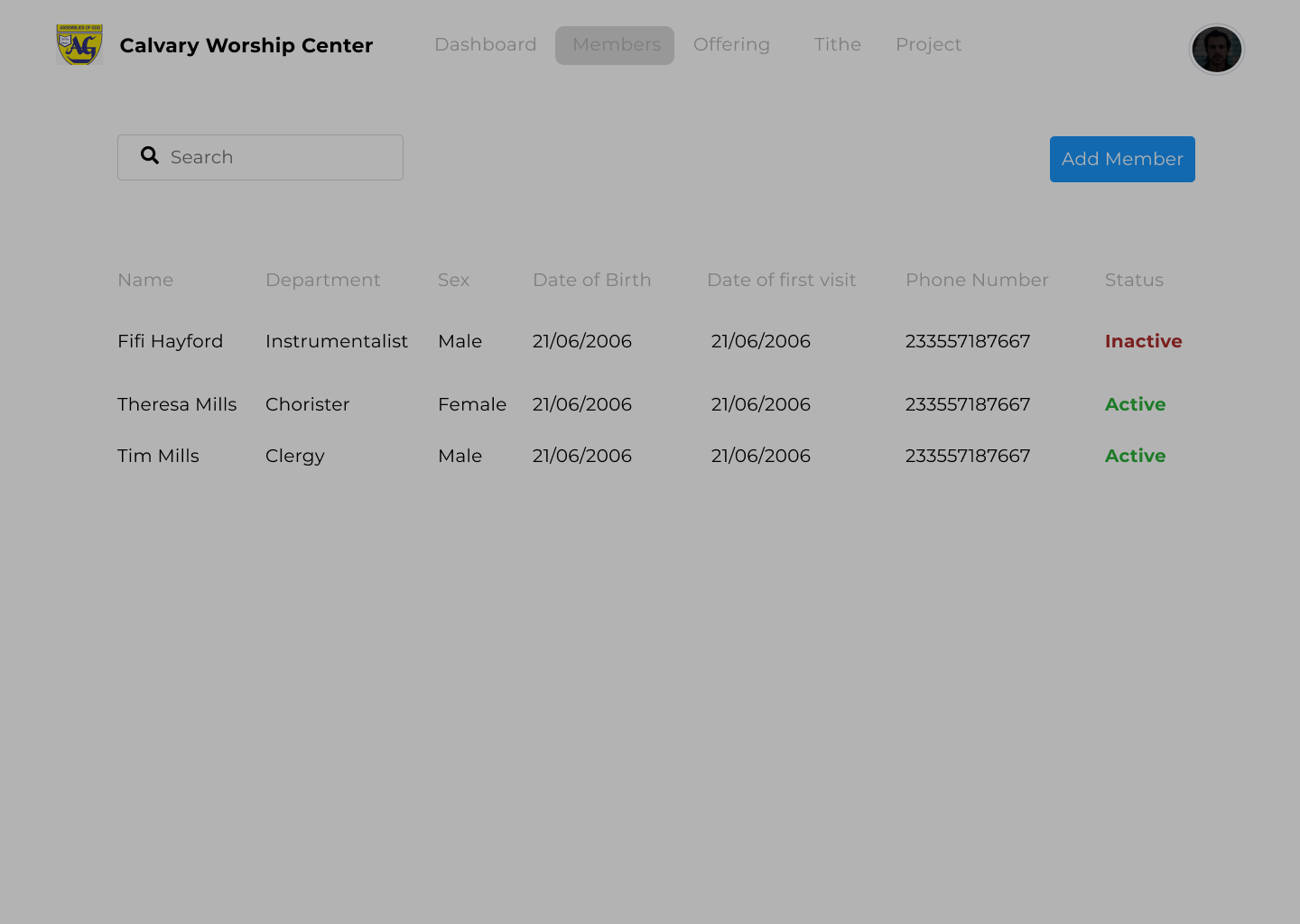
Task: Click the Department column header
Action: click(323, 280)
